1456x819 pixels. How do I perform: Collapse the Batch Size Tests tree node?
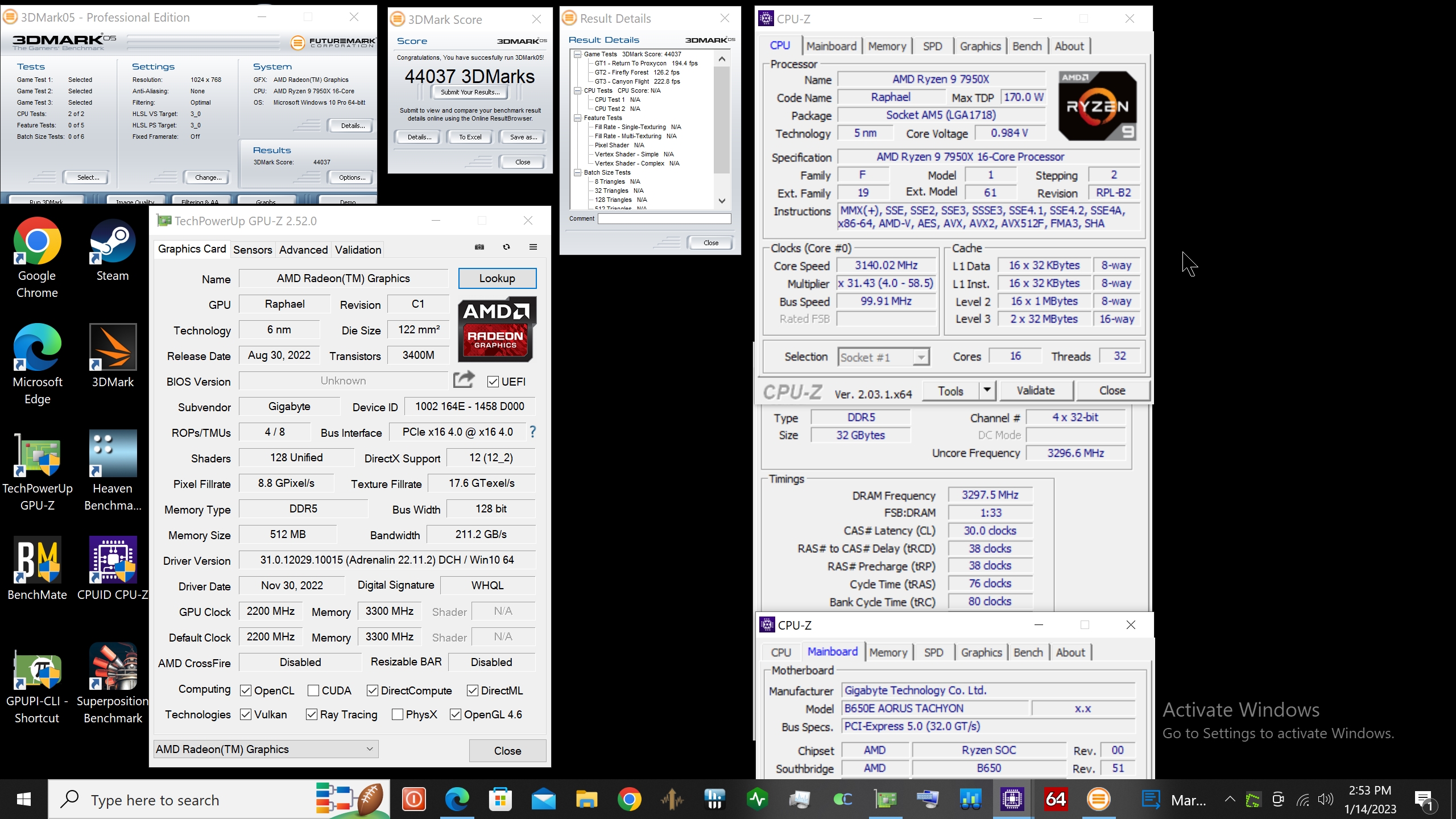click(x=578, y=172)
